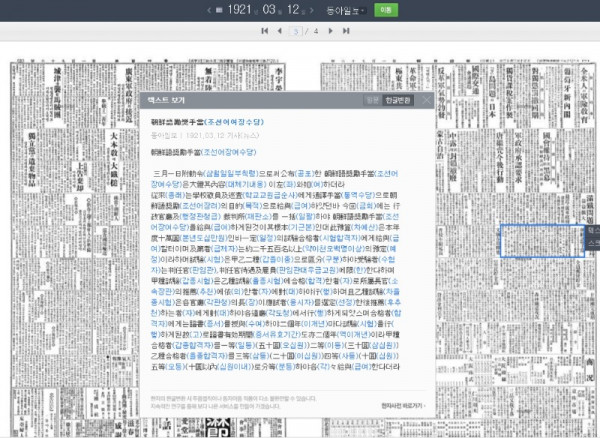
Task: Jump to the last page
Action: pyautogui.click(x=345, y=31)
